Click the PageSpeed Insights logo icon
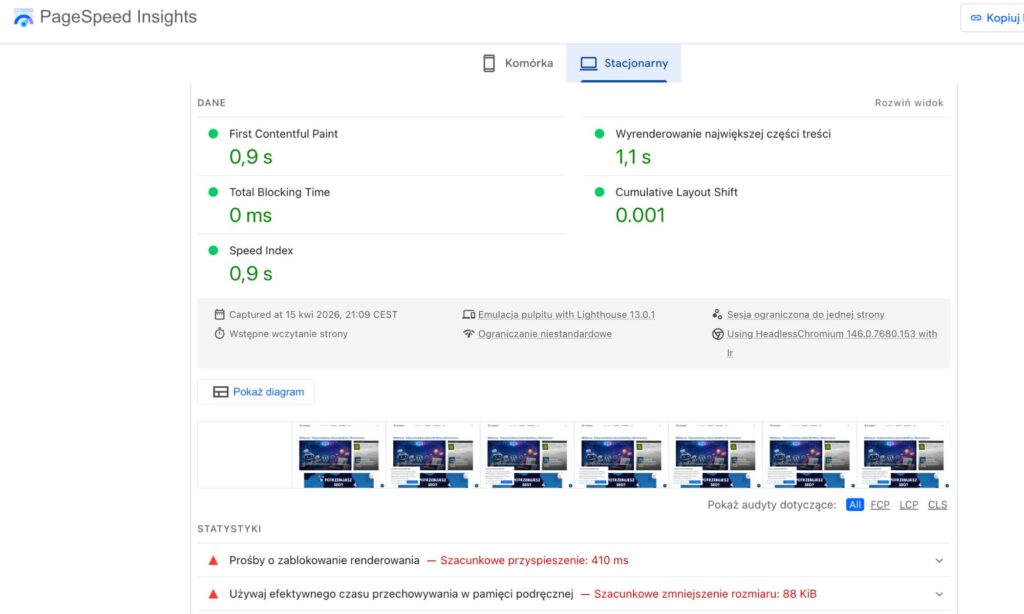This screenshot has height=614, width=1024. [x=23, y=17]
